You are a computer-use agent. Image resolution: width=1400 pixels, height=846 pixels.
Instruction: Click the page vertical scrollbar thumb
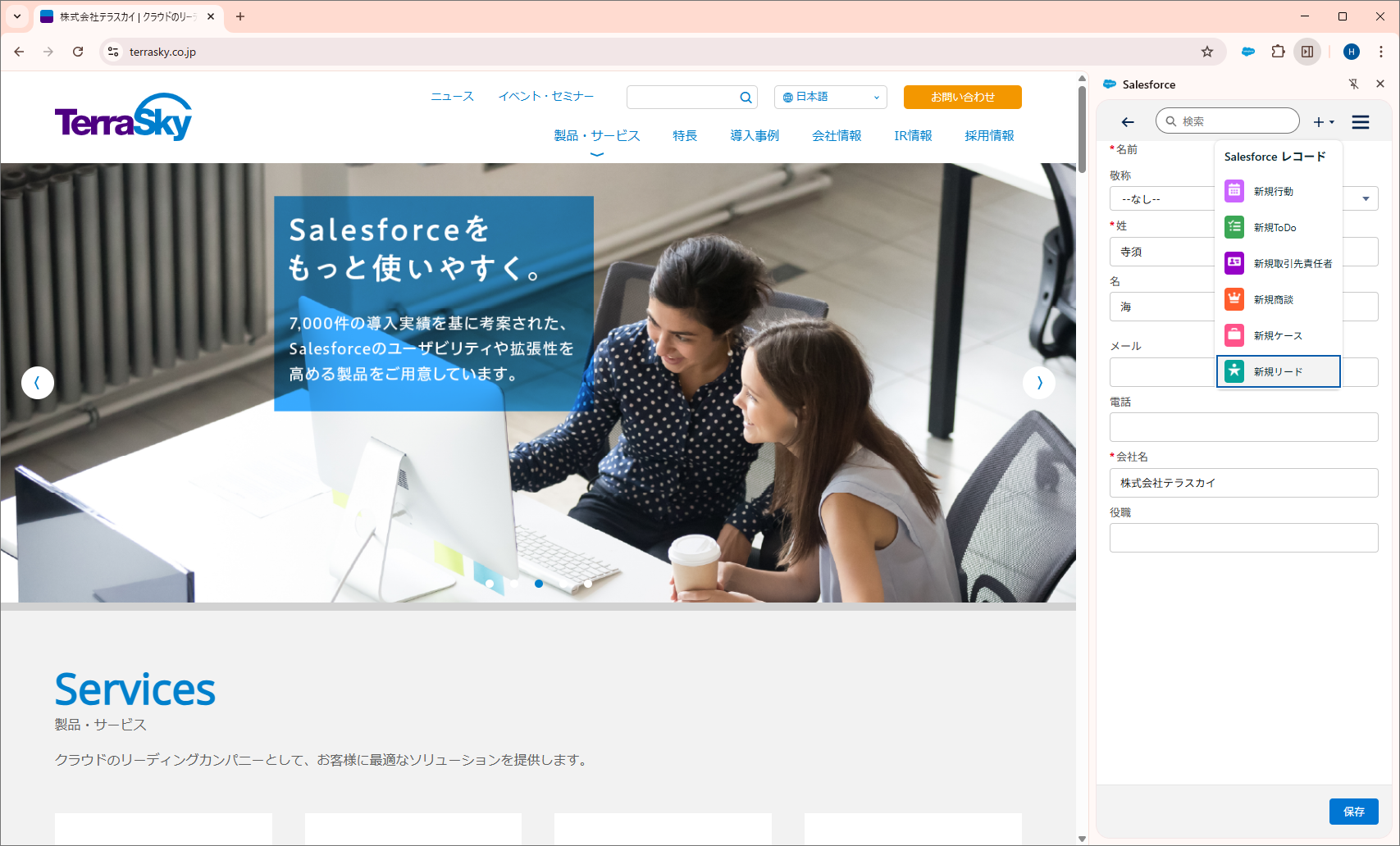point(1082,128)
